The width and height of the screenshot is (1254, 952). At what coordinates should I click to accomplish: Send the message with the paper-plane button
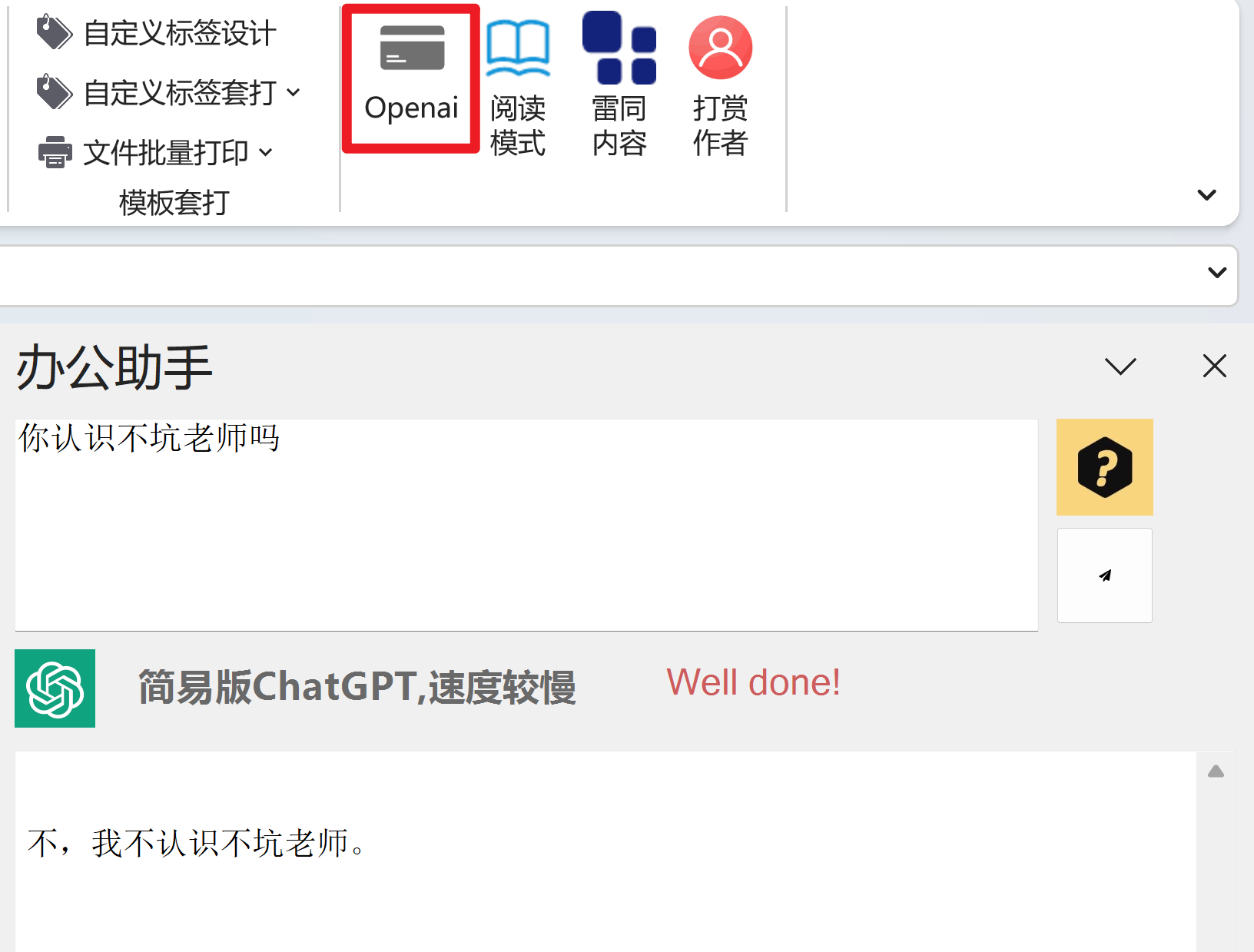tap(1104, 576)
